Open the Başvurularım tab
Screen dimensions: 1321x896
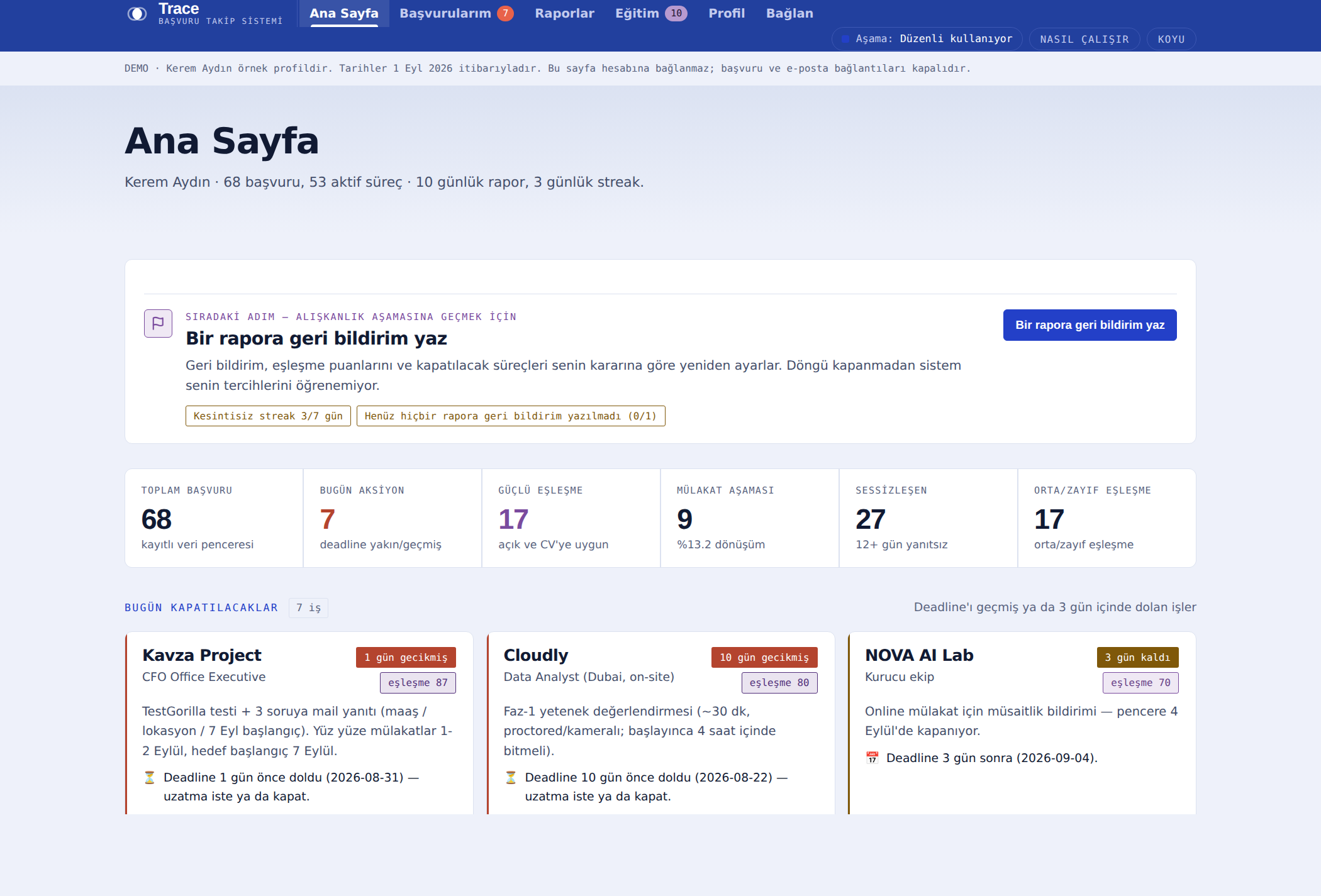click(457, 13)
